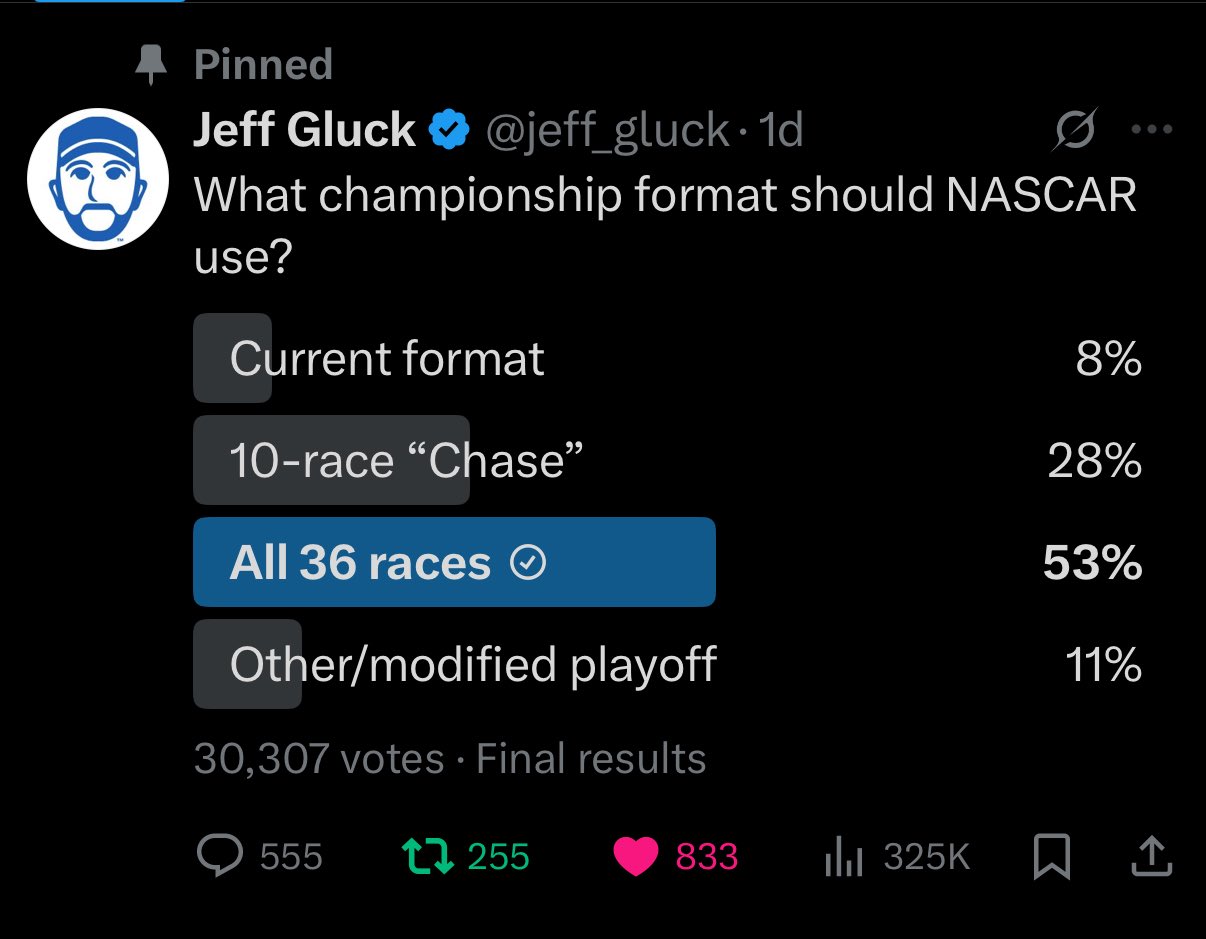Click the 30,307 votes count
Screen dimensions: 1206x939
pyautogui.click(x=318, y=758)
